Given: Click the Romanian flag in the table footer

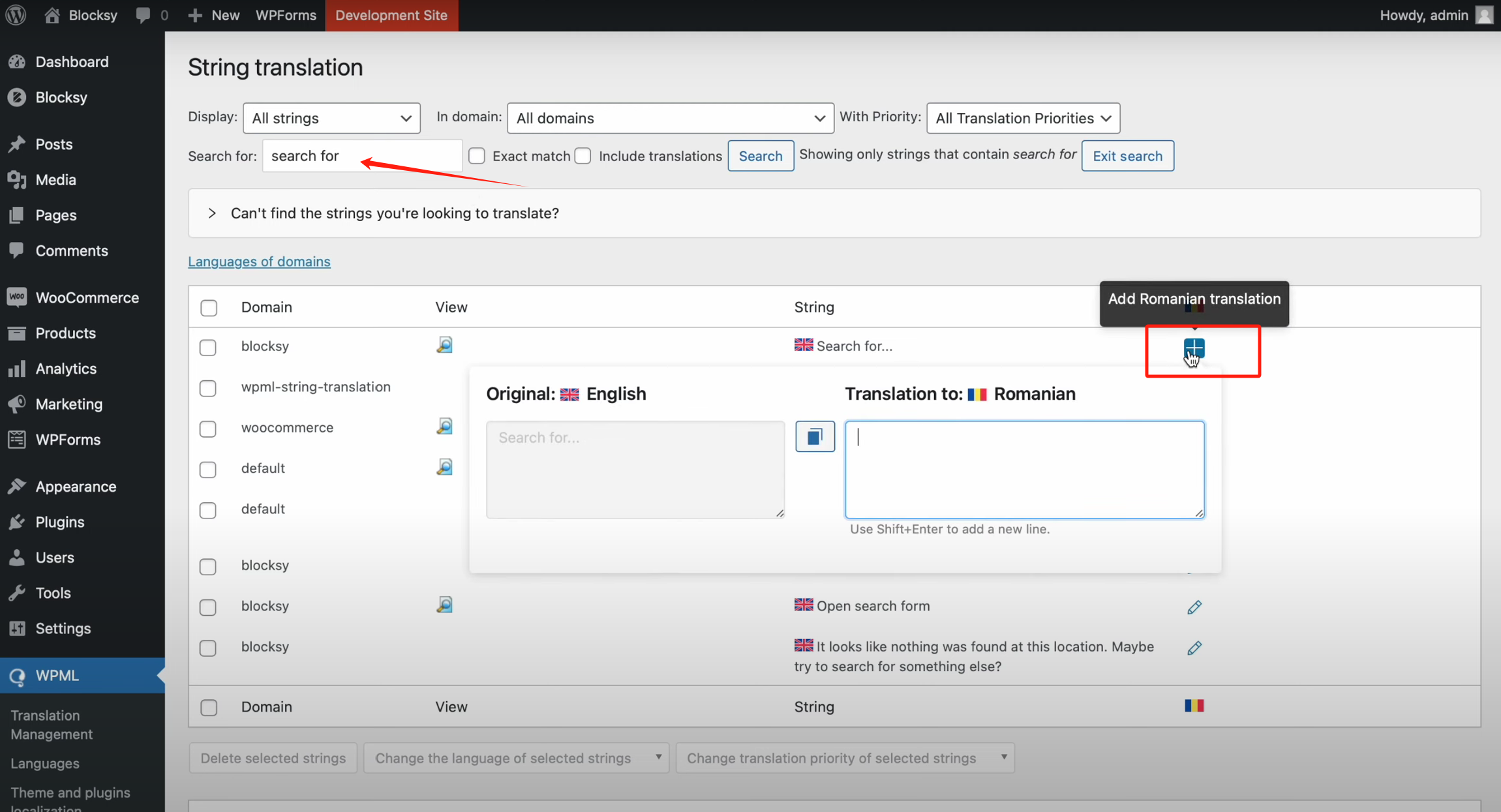Looking at the screenshot, I should click(x=1194, y=706).
